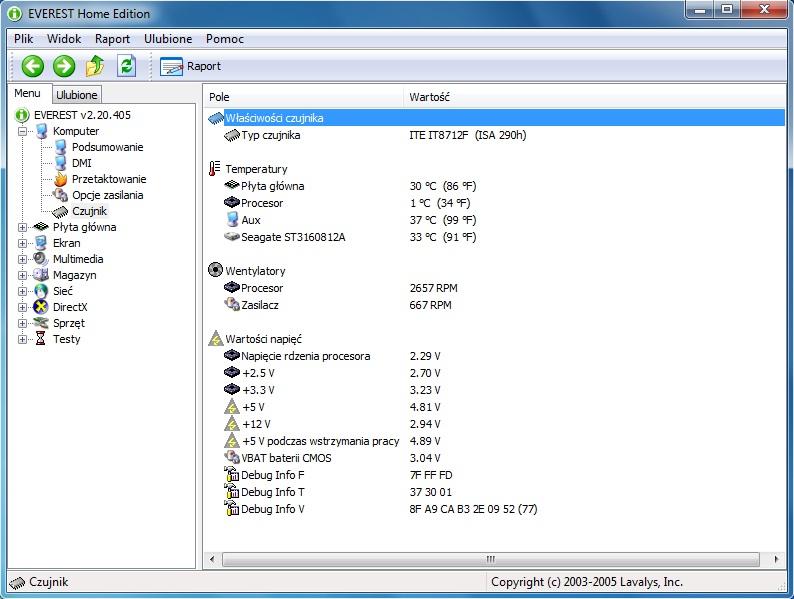
Task: Click the DMI icon in tree
Action: click(61, 163)
